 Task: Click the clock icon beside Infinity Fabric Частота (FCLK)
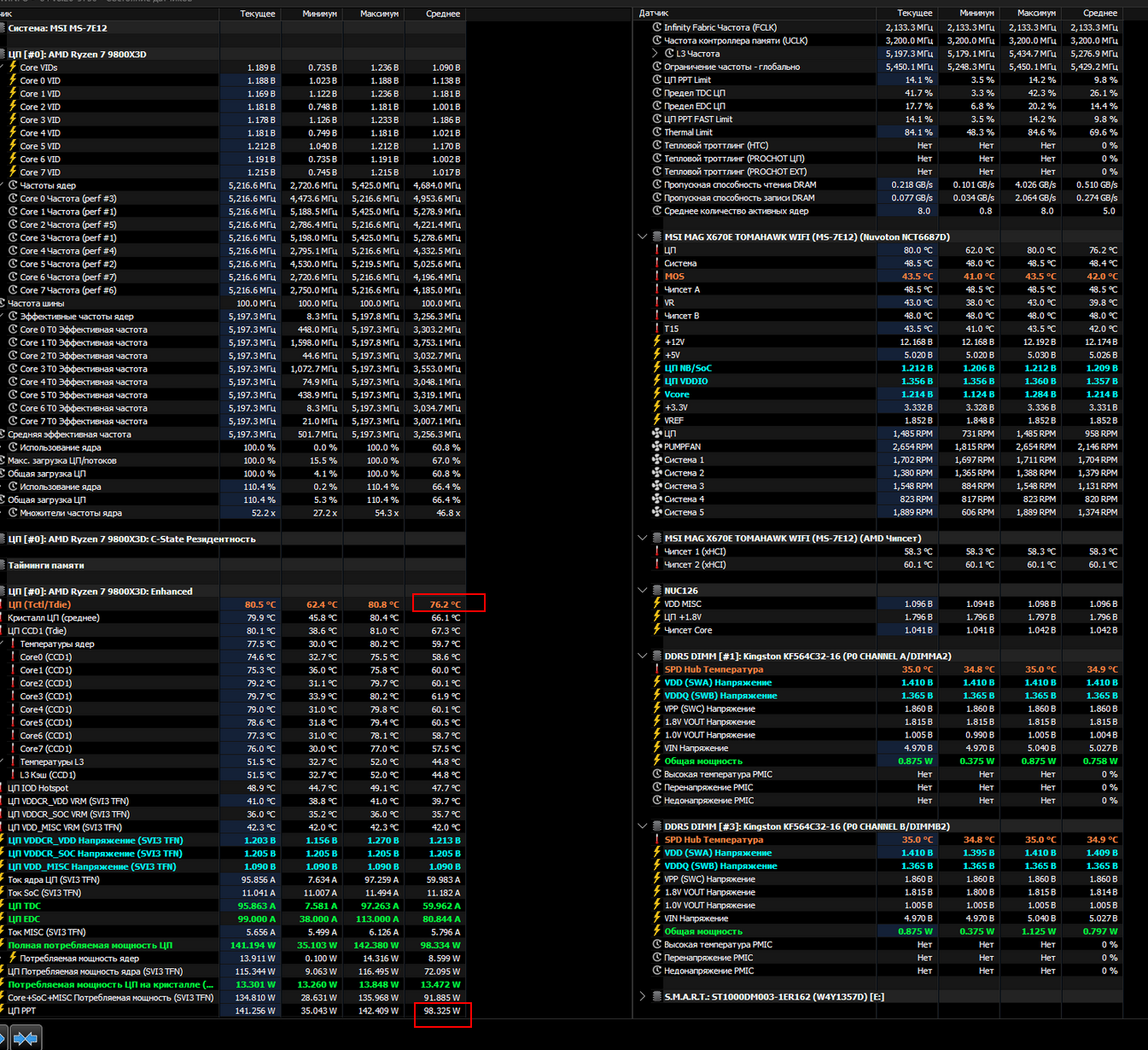(x=657, y=27)
